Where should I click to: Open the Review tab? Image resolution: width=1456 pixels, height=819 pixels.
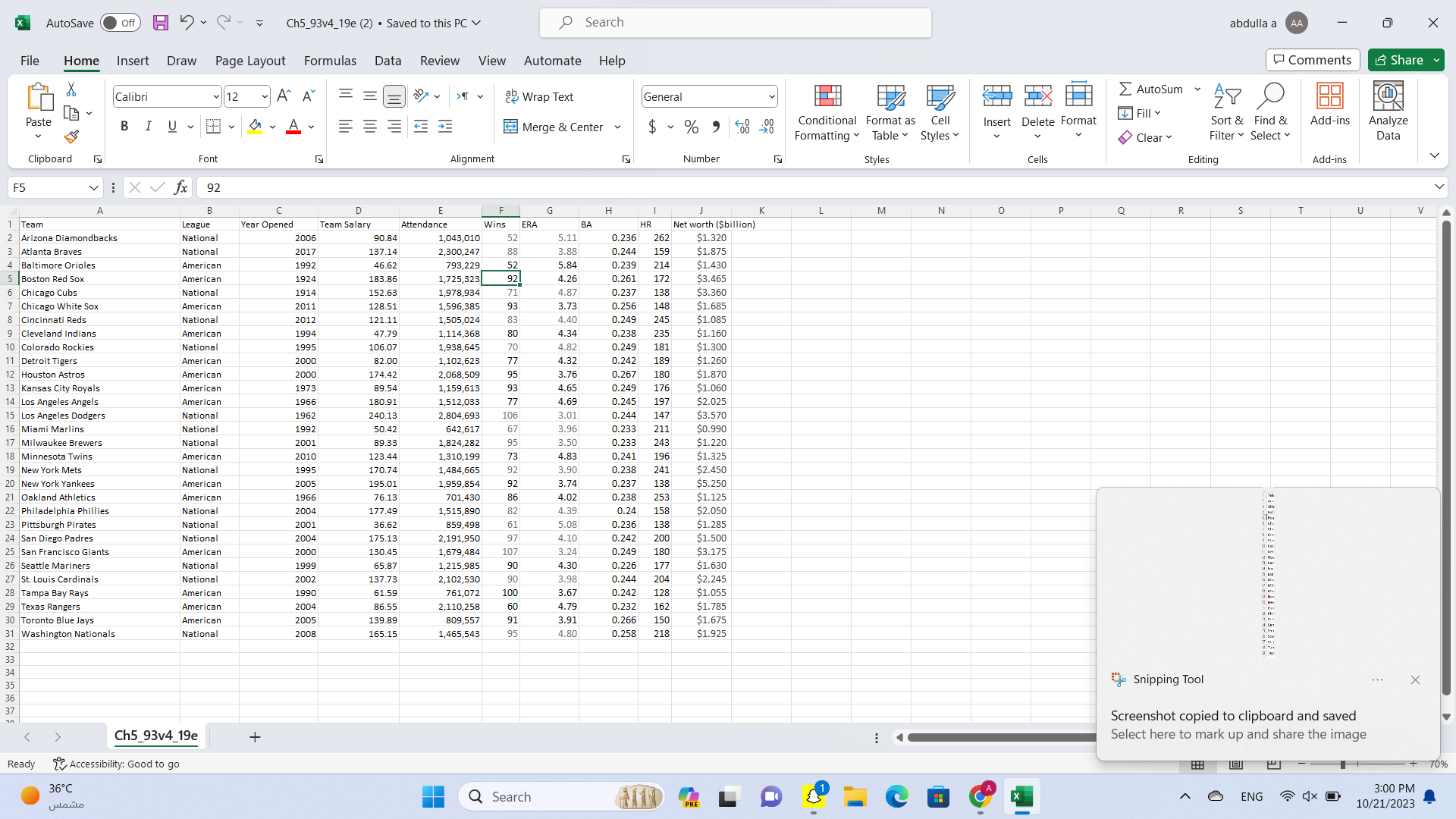[440, 61]
